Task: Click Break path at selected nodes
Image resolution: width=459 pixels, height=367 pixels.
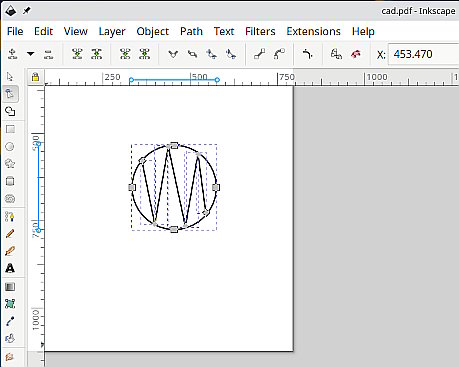Action: (97, 54)
